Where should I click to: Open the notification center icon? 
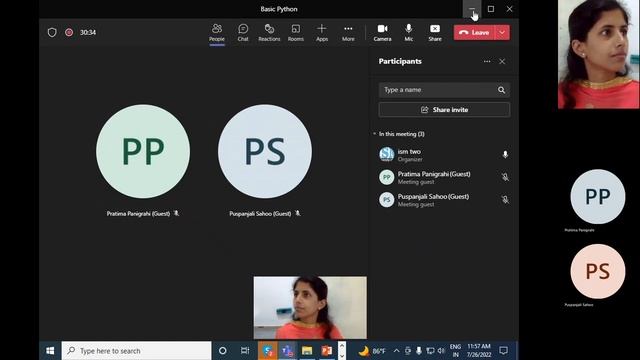504,351
